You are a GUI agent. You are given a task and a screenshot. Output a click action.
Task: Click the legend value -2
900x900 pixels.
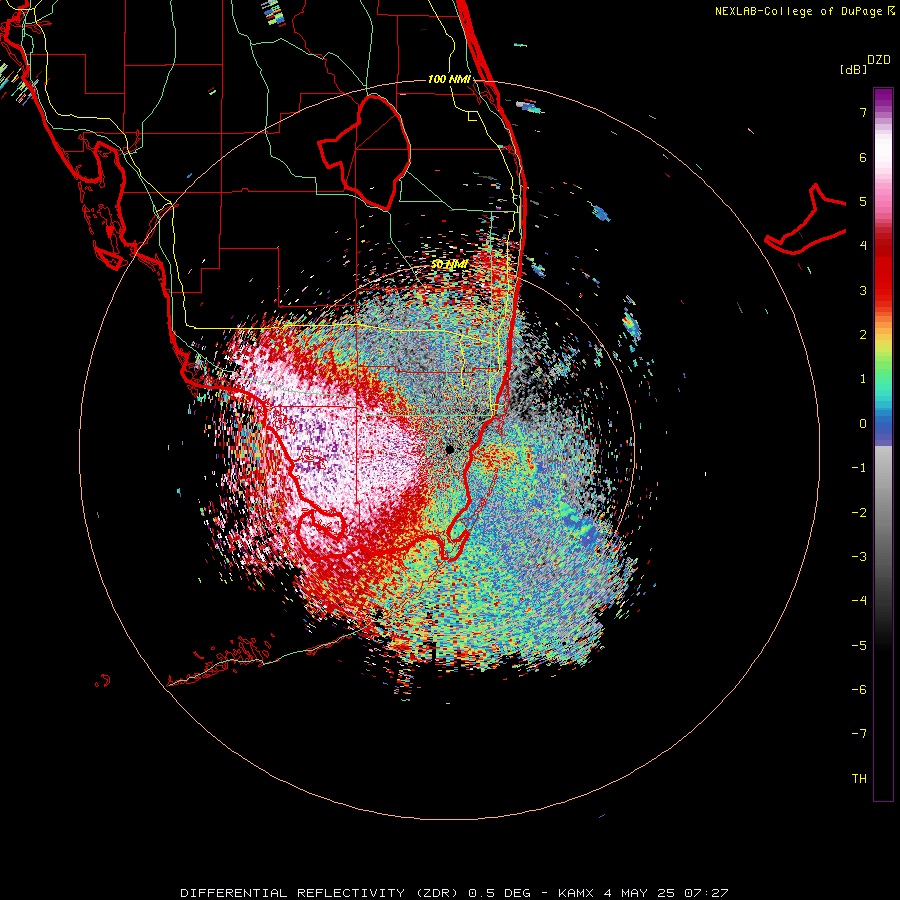point(859,513)
